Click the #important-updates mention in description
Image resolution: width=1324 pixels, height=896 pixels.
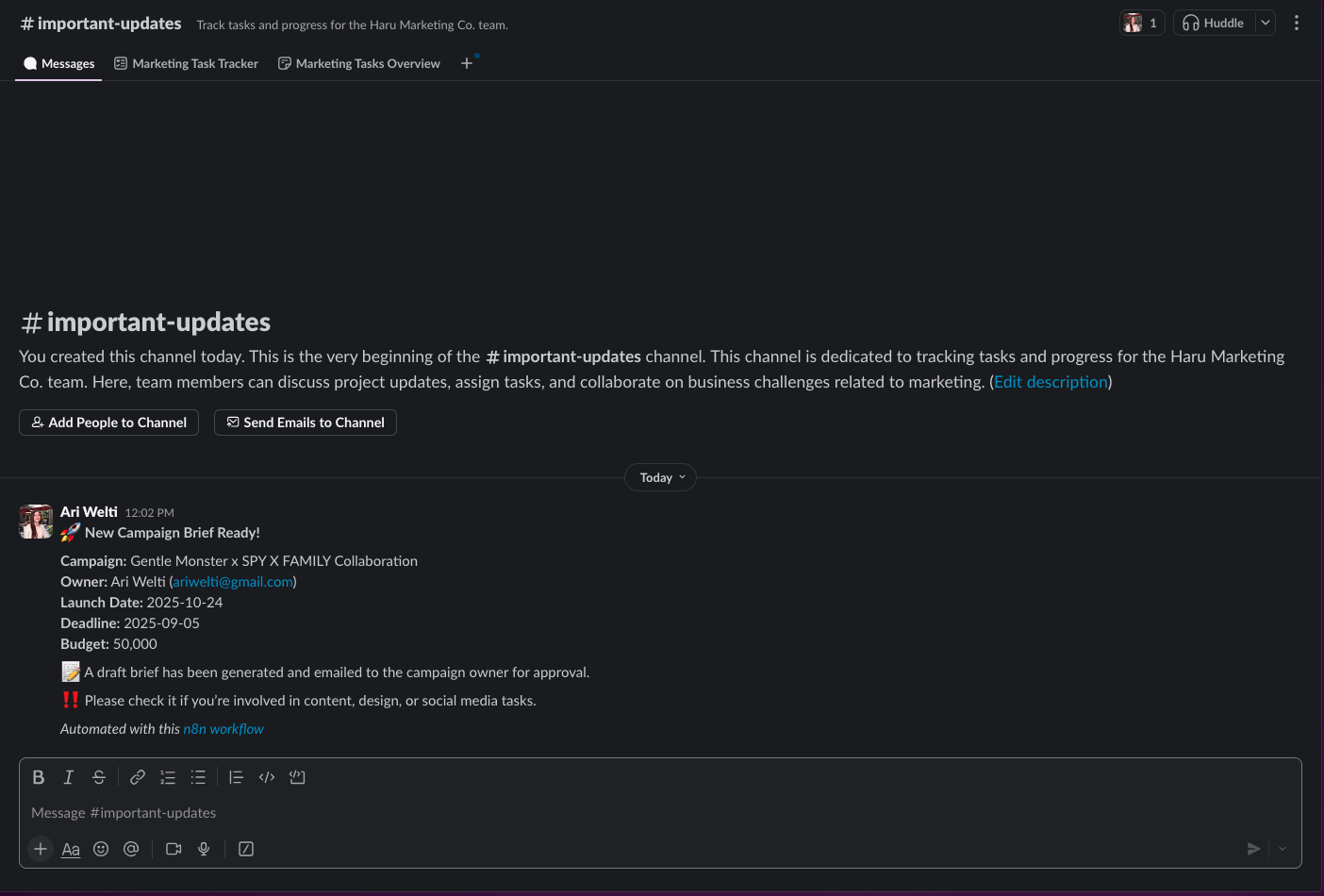click(x=563, y=357)
